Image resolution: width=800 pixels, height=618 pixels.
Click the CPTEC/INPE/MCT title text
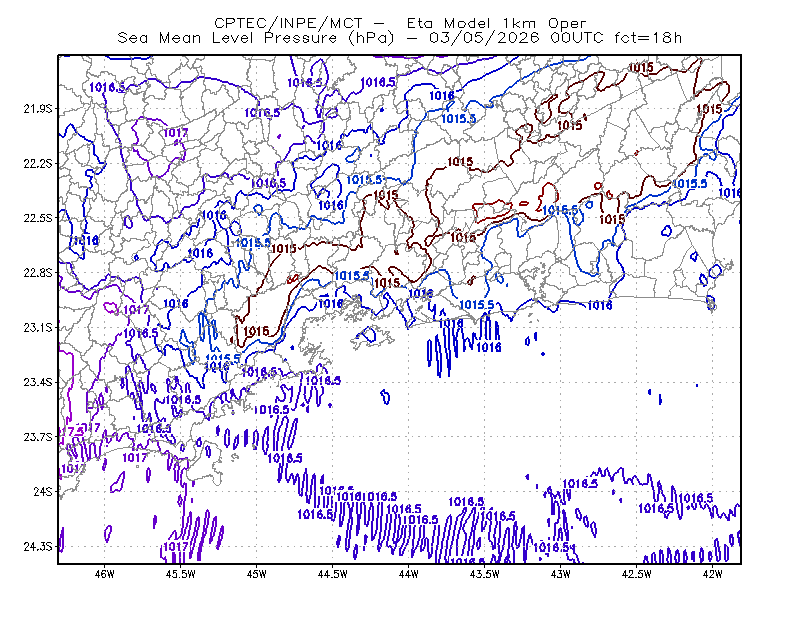click(x=288, y=23)
